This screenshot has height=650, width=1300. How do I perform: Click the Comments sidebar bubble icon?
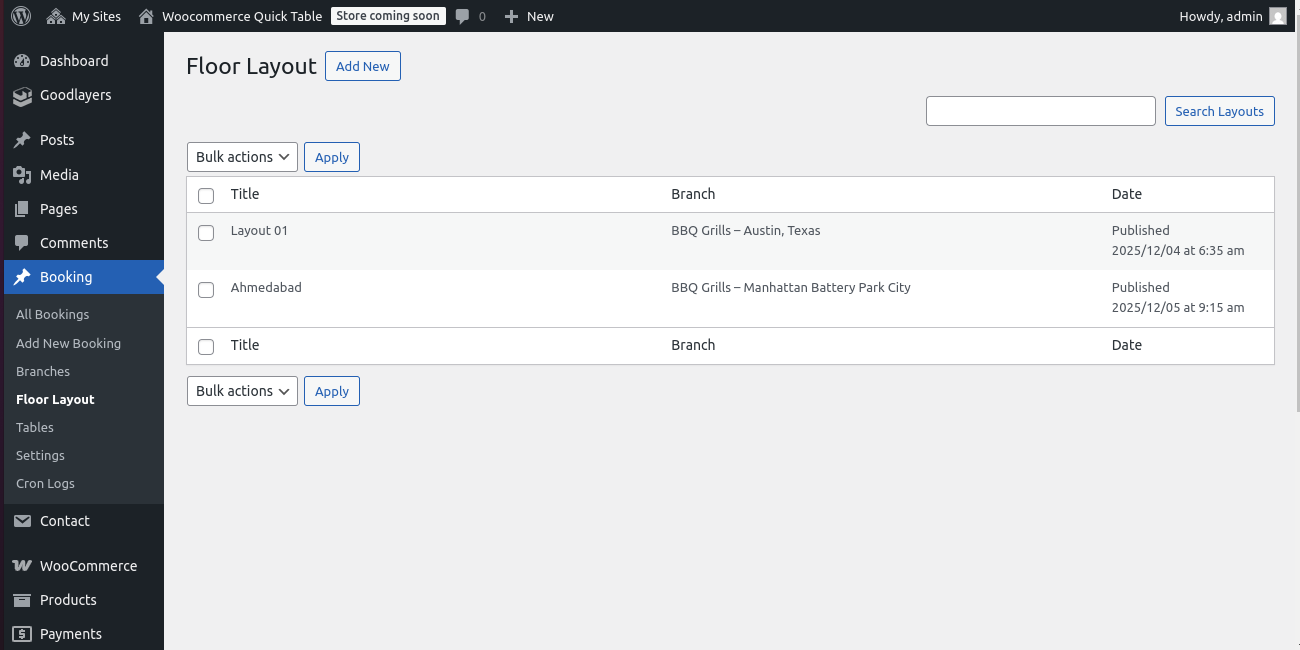(x=22, y=243)
